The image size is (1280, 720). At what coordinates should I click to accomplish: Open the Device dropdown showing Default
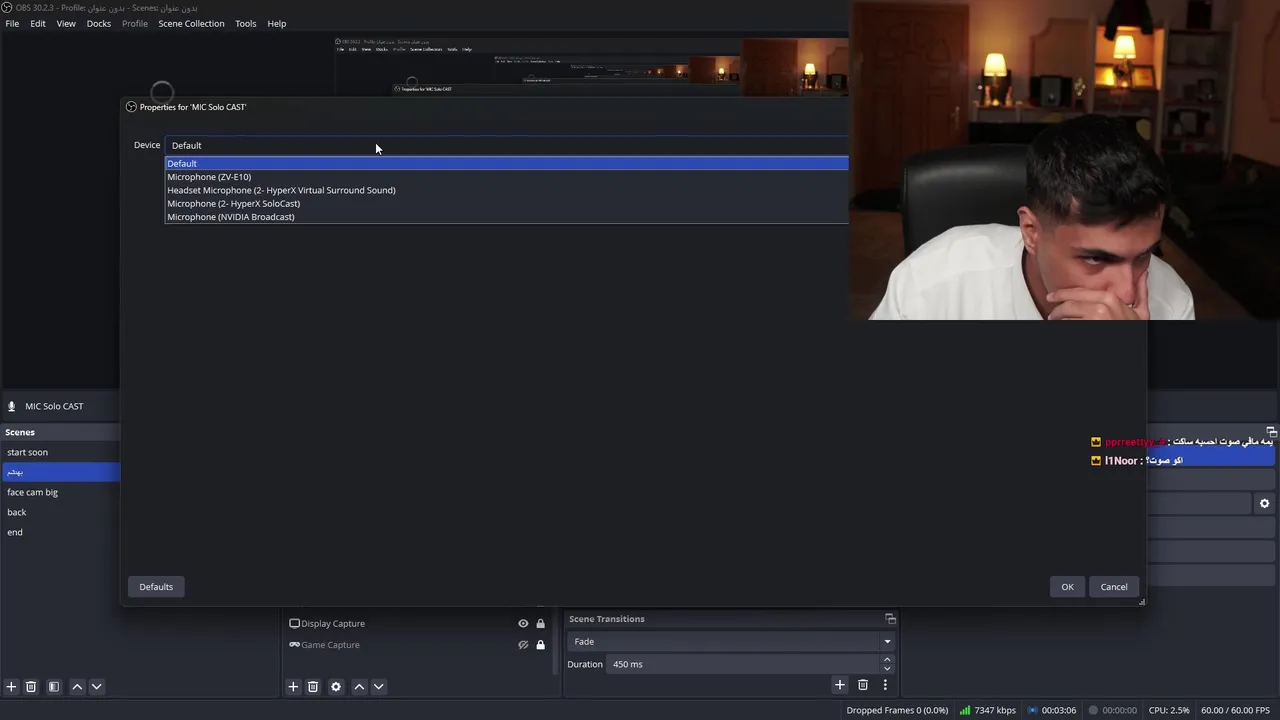506,145
